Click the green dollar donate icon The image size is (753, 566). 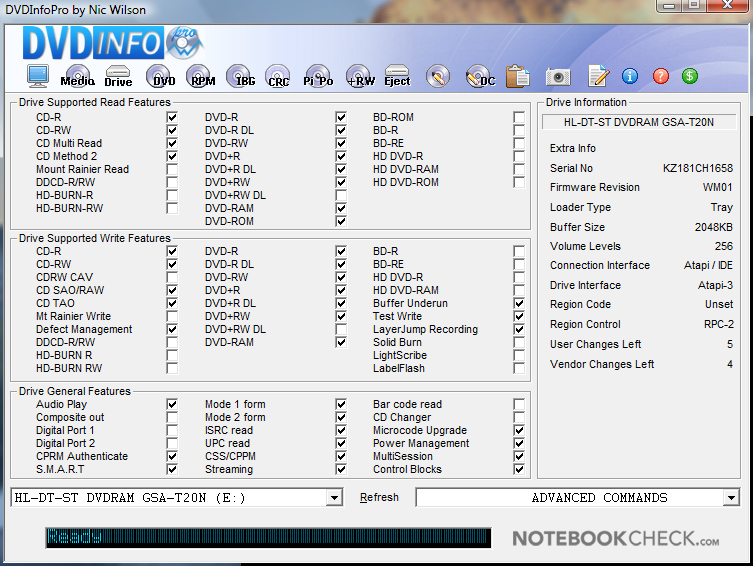point(690,76)
